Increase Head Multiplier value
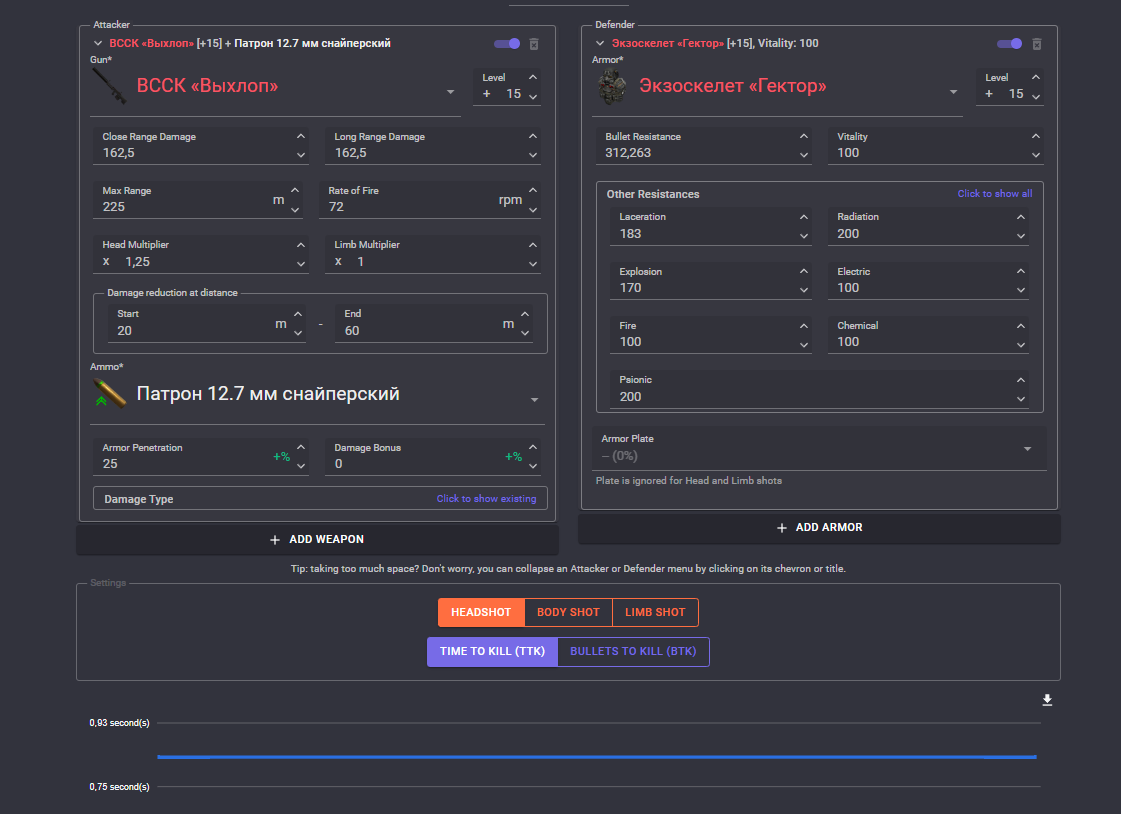Viewport: 1121px width, 814px height. (x=301, y=244)
